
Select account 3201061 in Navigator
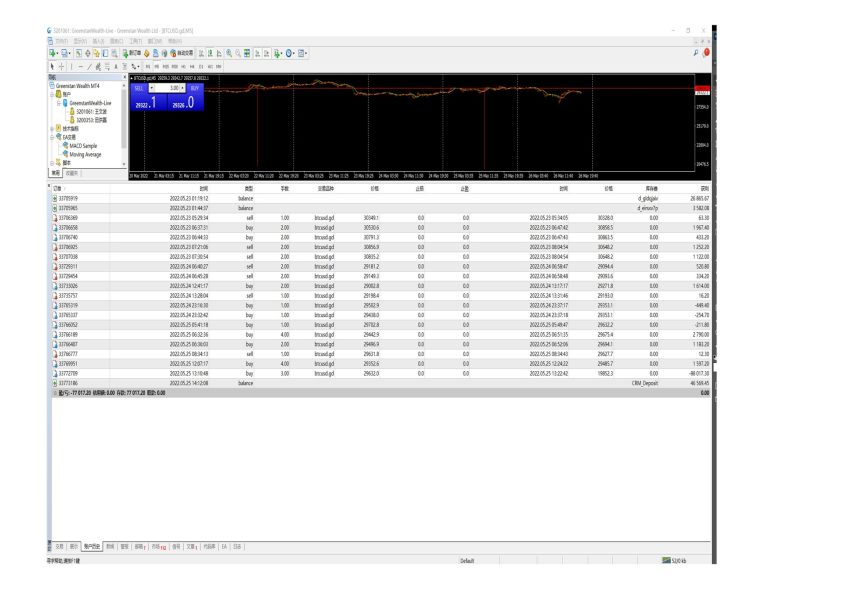point(88,111)
